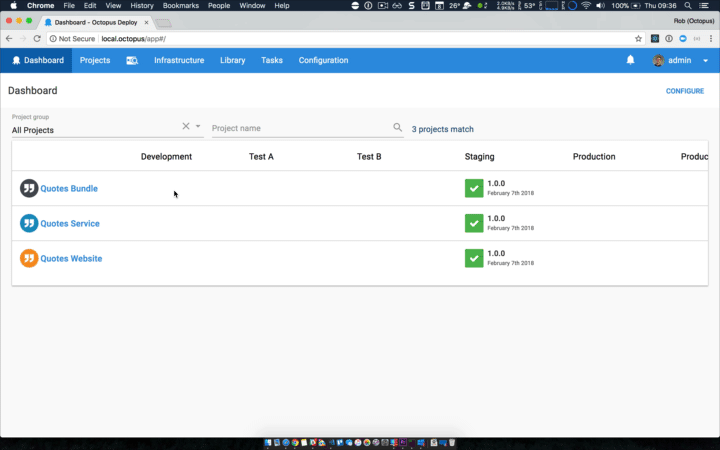Image resolution: width=720 pixels, height=450 pixels.
Task: Click the Test B column header
Action: coord(369,157)
